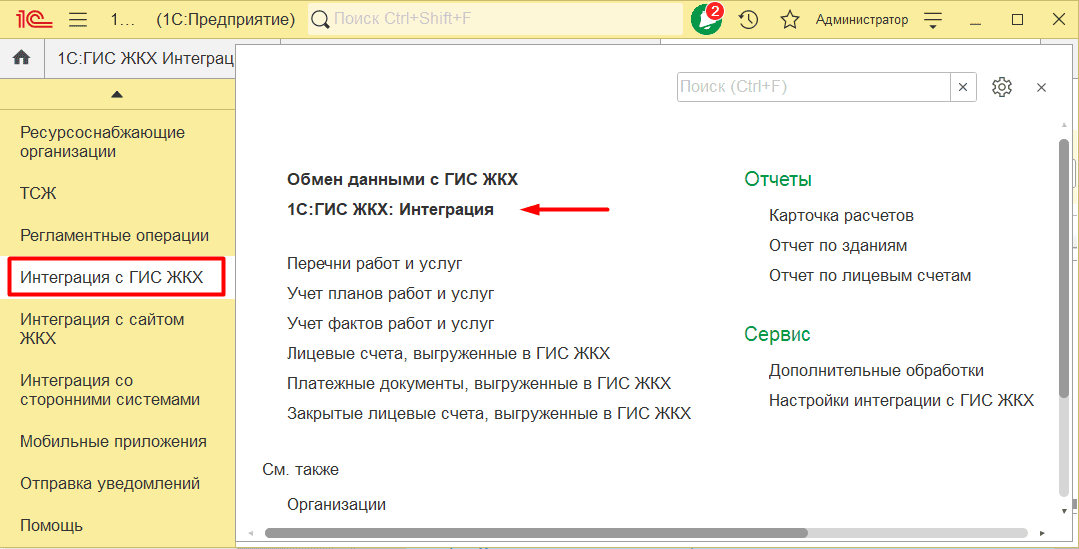Open the service settings menu icon in title bar

pyautogui.click(x=933, y=20)
